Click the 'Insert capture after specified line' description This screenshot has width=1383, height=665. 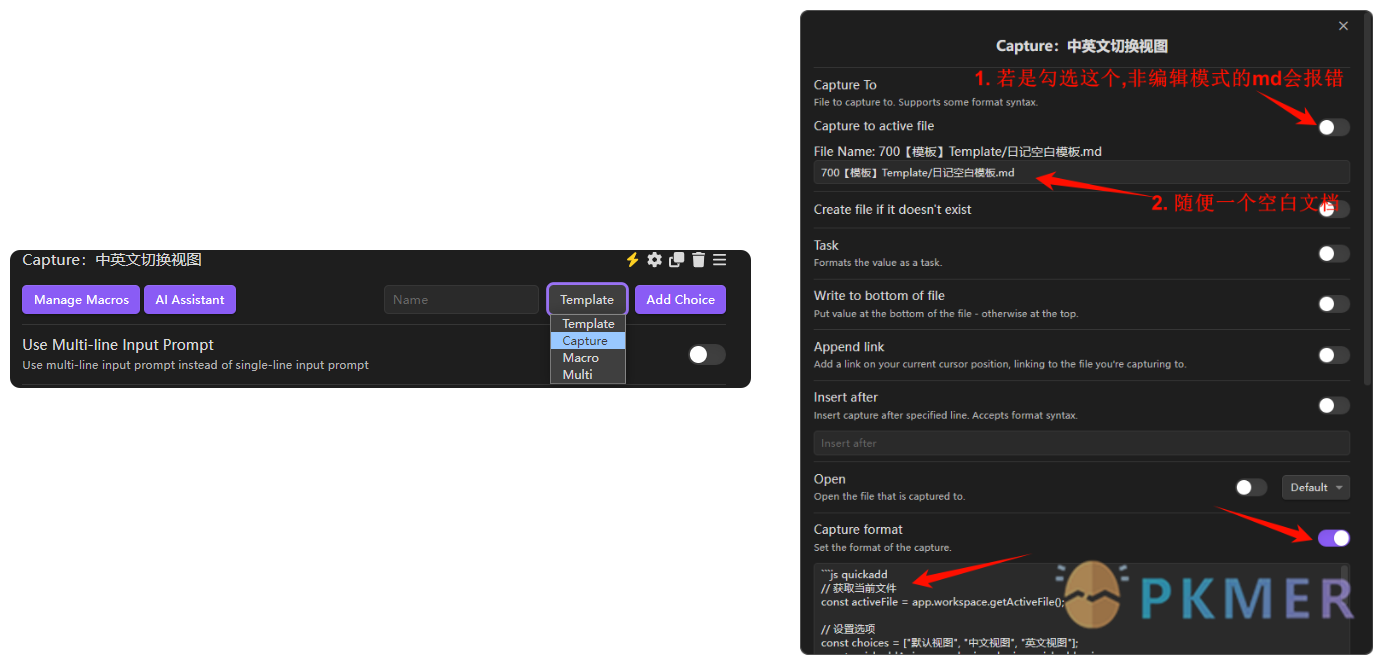946,415
